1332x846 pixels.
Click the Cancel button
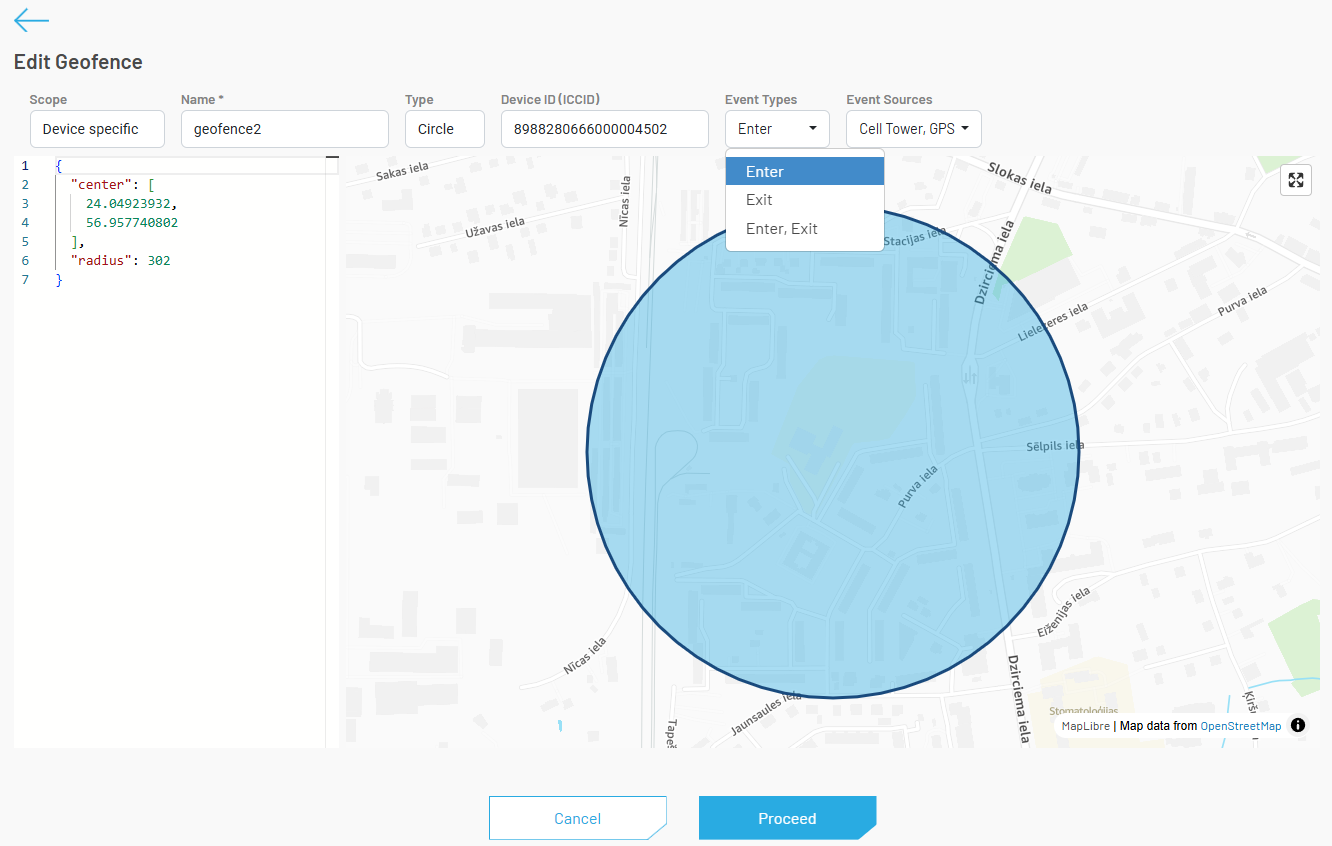tap(578, 818)
